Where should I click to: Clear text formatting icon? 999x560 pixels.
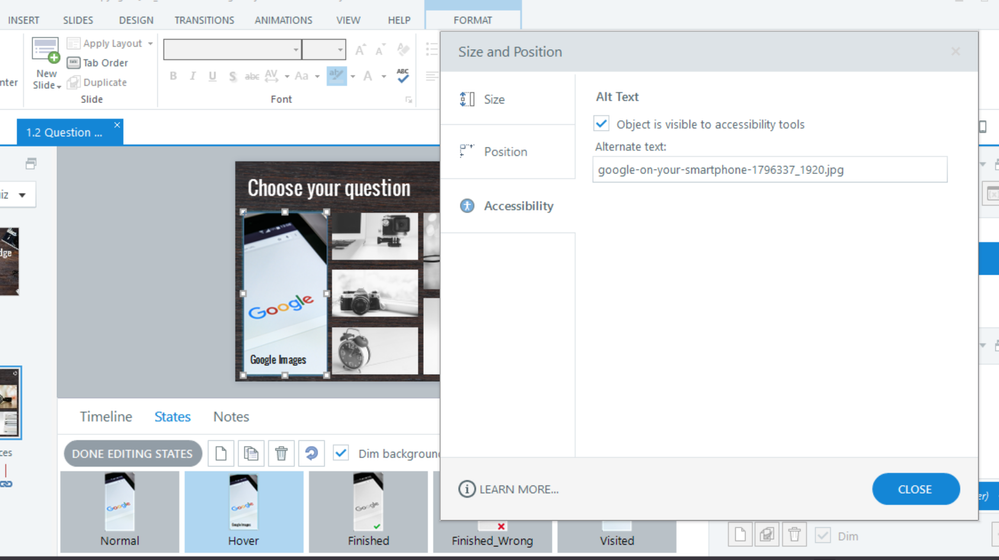(403, 50)
